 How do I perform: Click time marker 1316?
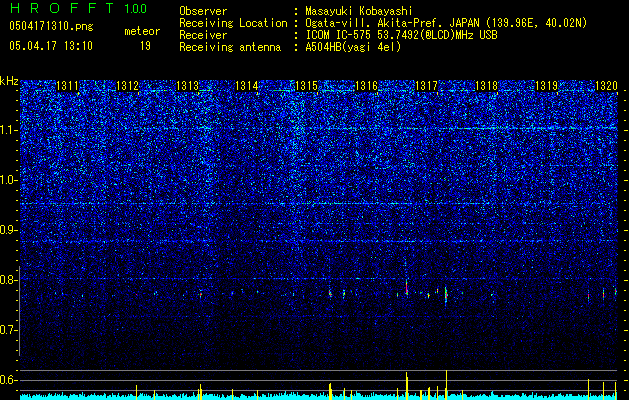point(367,86)
